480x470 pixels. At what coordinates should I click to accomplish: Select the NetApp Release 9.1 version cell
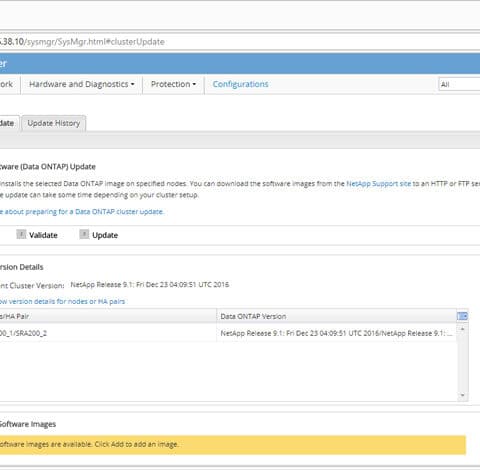(336, 333)
